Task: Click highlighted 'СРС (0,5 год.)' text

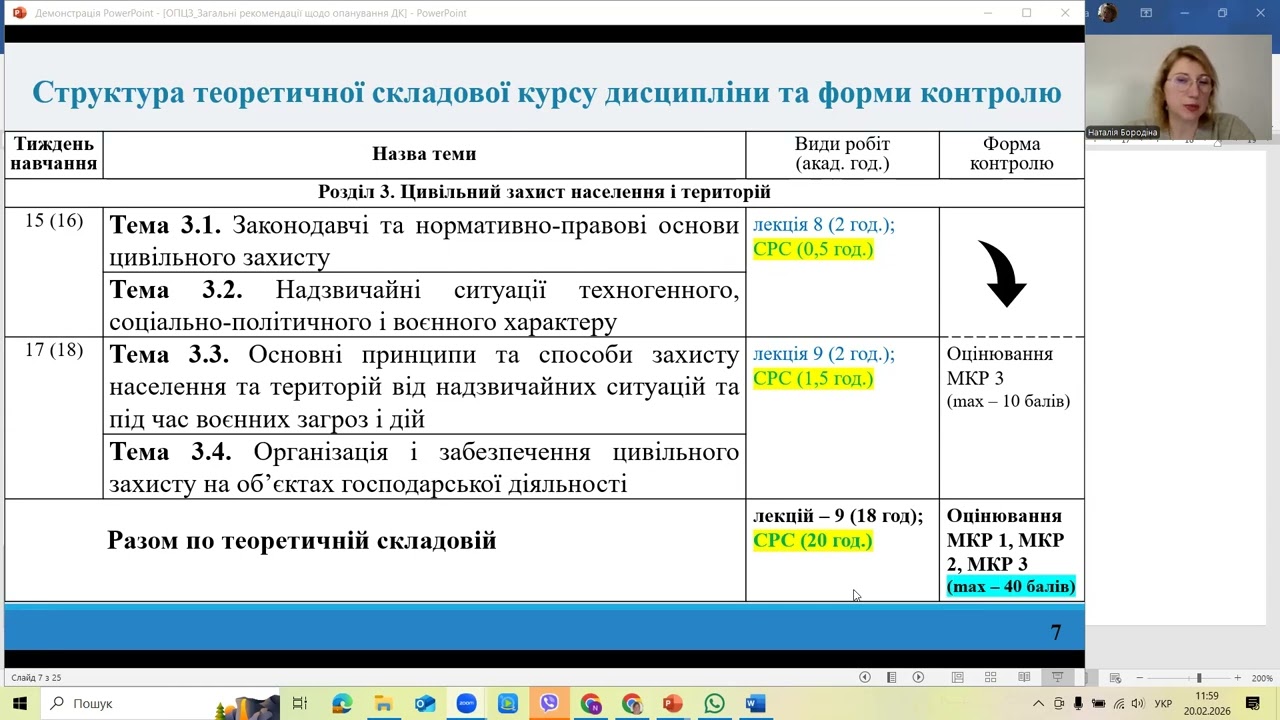Action: [813, 249]
